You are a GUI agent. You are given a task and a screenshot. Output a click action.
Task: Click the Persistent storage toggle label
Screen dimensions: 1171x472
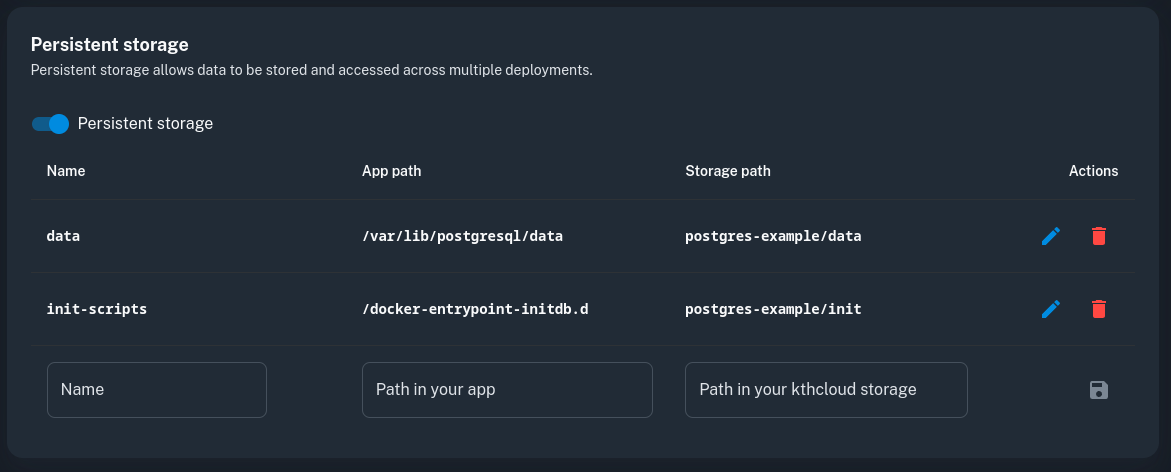click(x=145, y=124)
